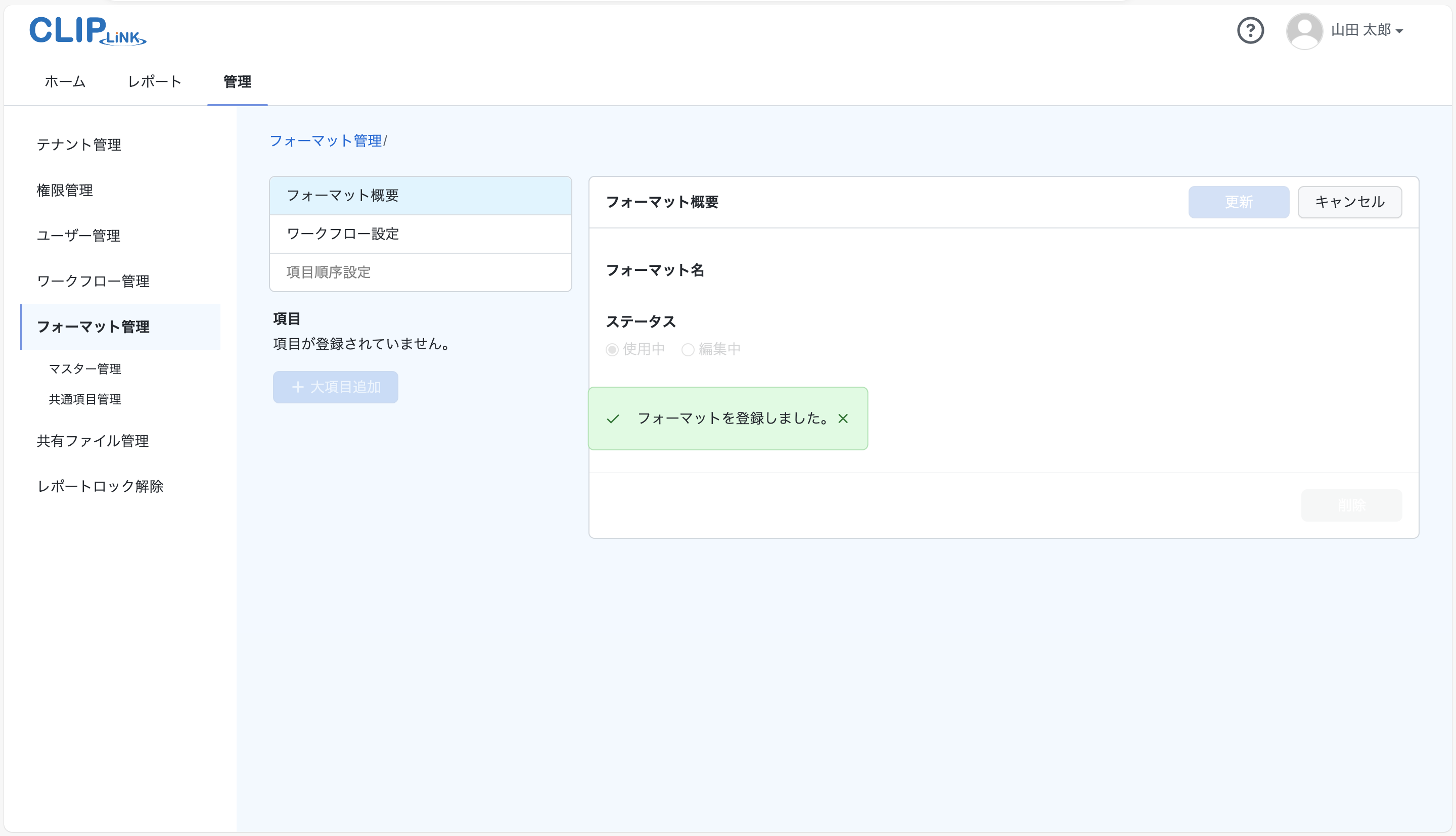The height and width of the screenshot is (836, 1456).
Task: Click the green checkmark in the success message
Action: click(x=614, y=419)
